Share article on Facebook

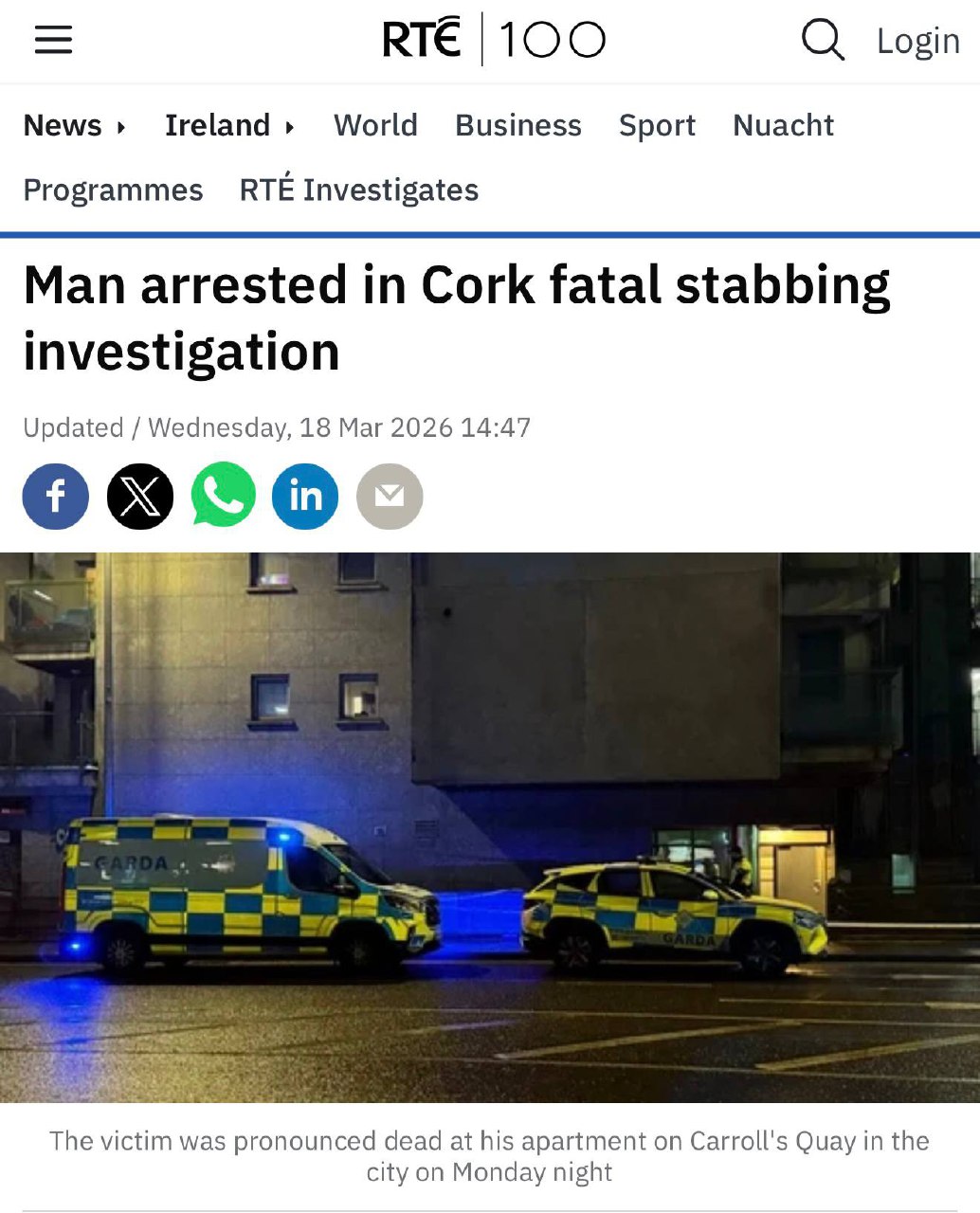pyautogui.click(x=56, y=496)
